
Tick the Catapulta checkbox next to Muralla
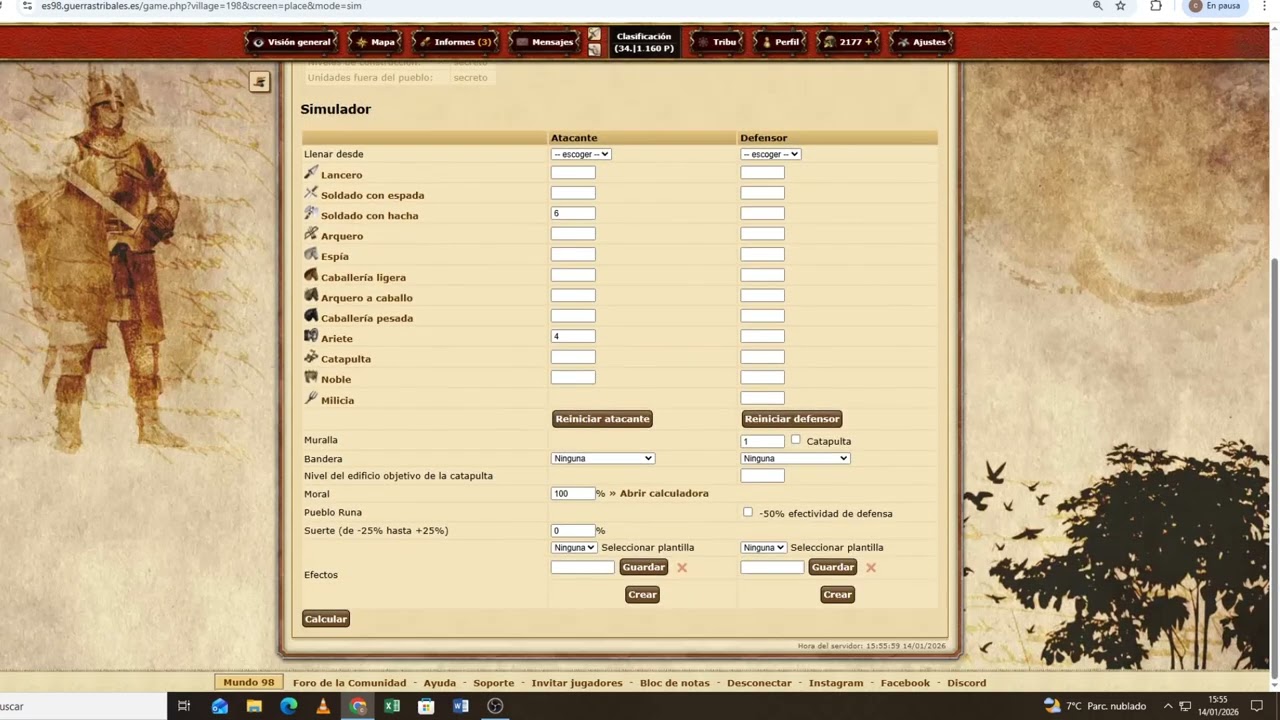click(x=796, y=439)
